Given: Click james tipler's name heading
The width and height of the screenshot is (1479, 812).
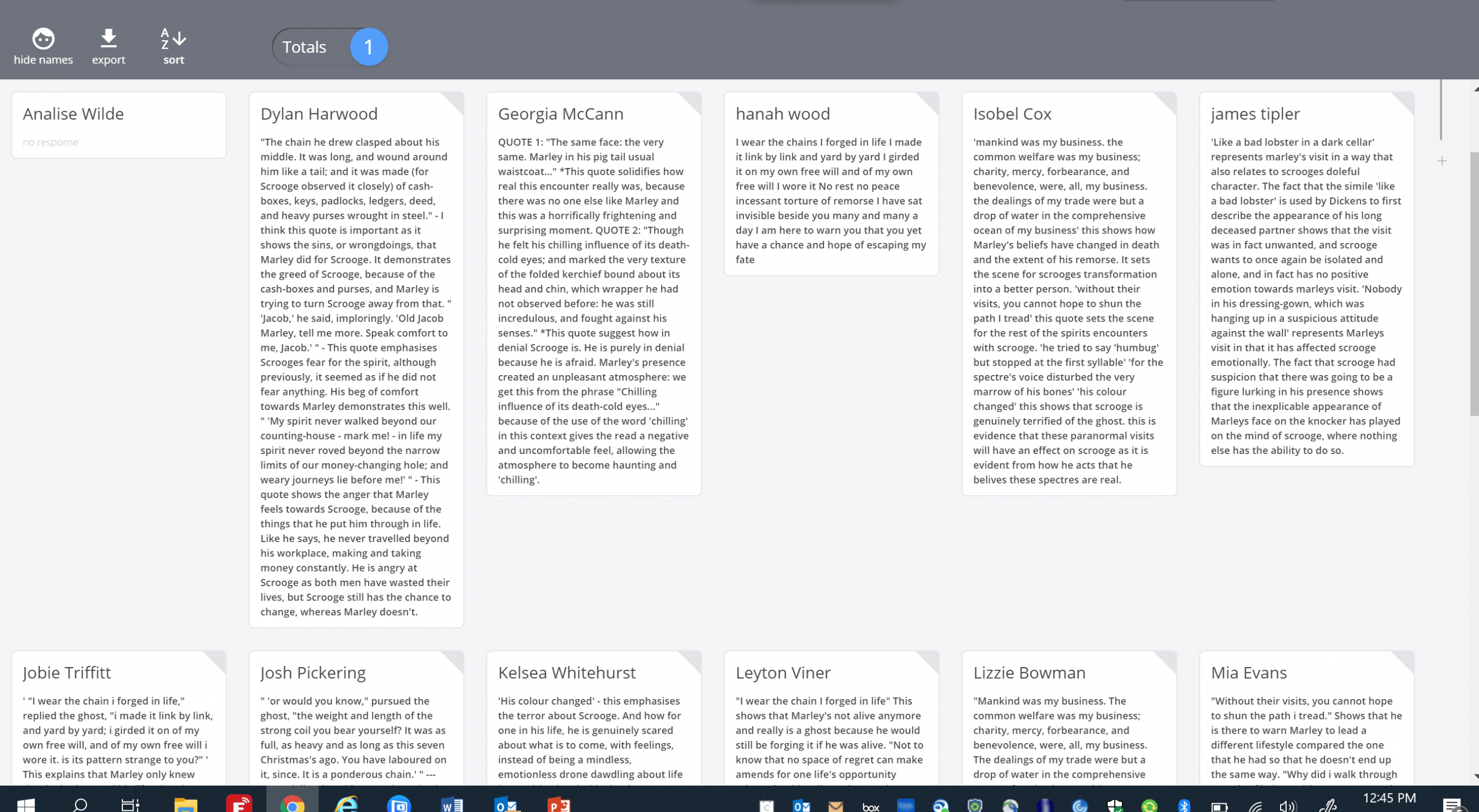Looking at the screenshot, I should (x=1255, y=114).
